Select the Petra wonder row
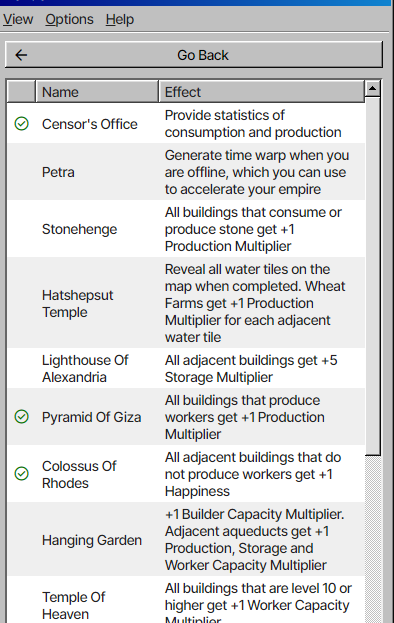 click(x=186, y=172)
